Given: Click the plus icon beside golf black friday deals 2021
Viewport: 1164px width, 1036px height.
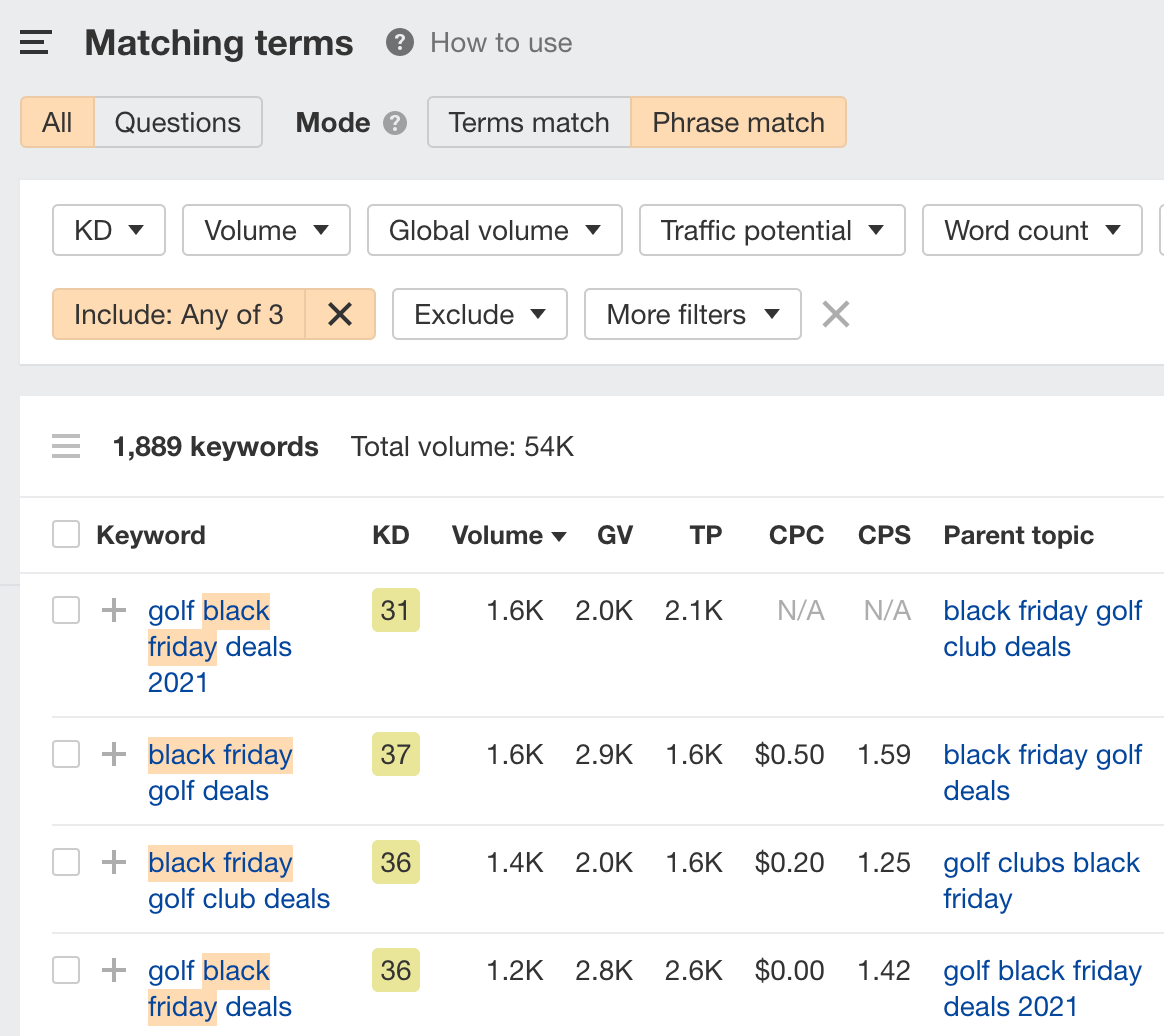Looking at the screenshot, I should tap(114, 610).
